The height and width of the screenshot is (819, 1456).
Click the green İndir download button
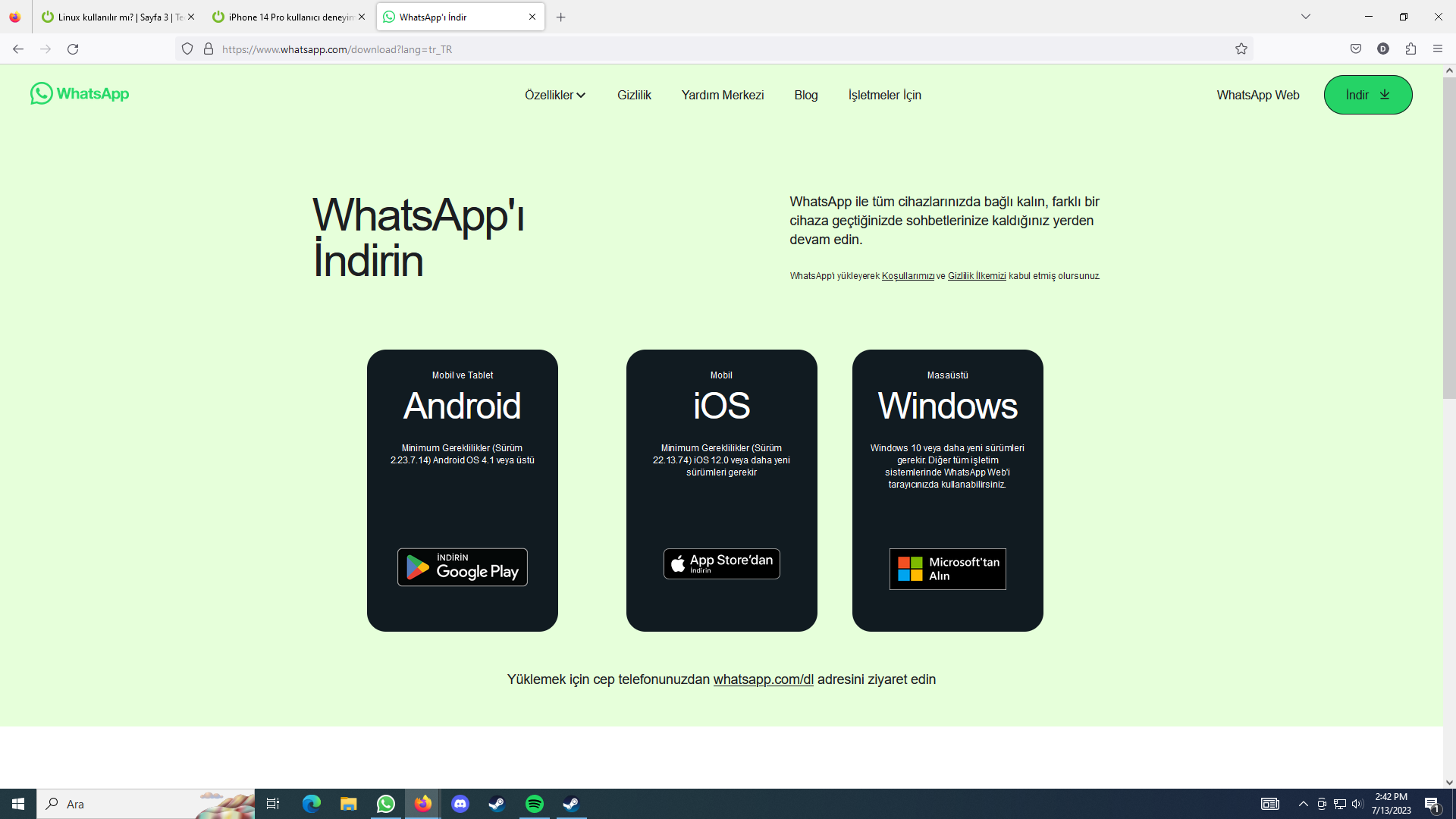point(1367,96)
